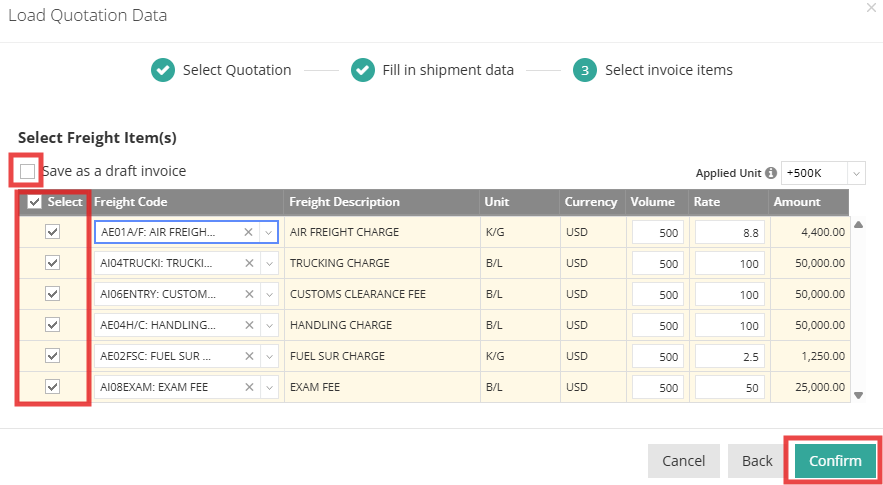Clear the FUEL SUR freight code
883x485 pixels.
(249, 356)
